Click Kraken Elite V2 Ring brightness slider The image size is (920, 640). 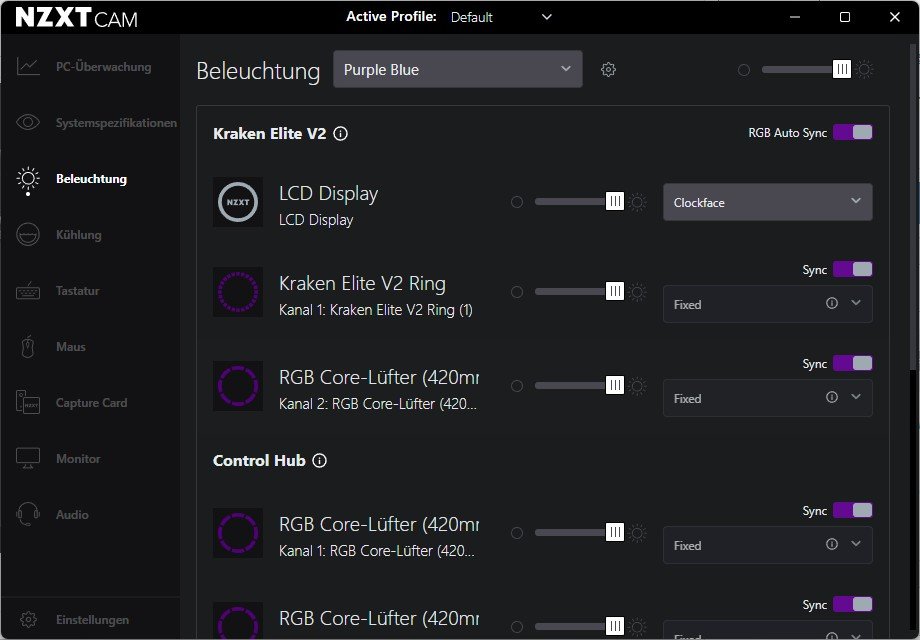(x=579, y=292)
